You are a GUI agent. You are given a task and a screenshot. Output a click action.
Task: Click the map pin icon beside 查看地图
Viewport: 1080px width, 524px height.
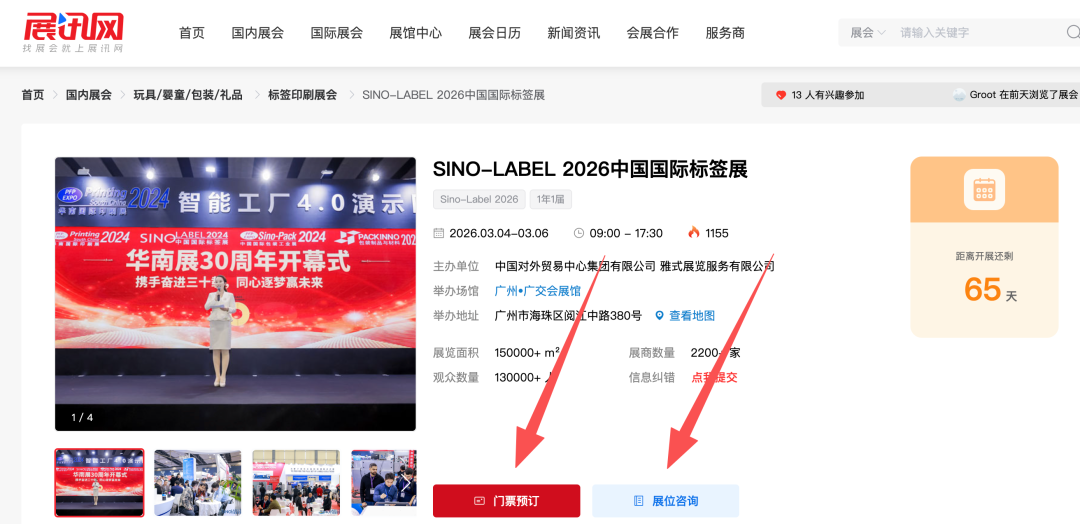pyautogui.click(x=659, y=316)
